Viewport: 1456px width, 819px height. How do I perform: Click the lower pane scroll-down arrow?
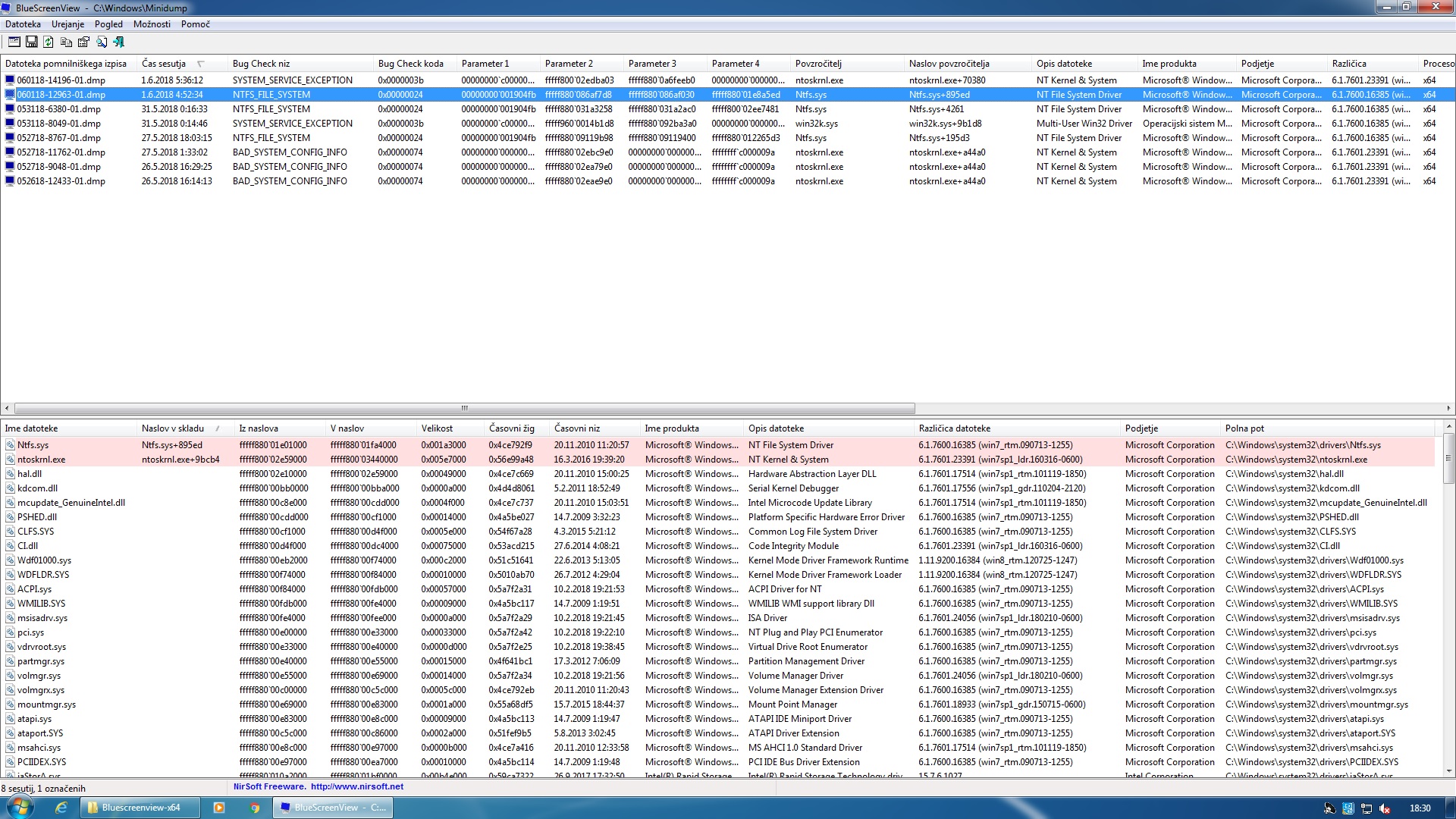click(1448, 771)
